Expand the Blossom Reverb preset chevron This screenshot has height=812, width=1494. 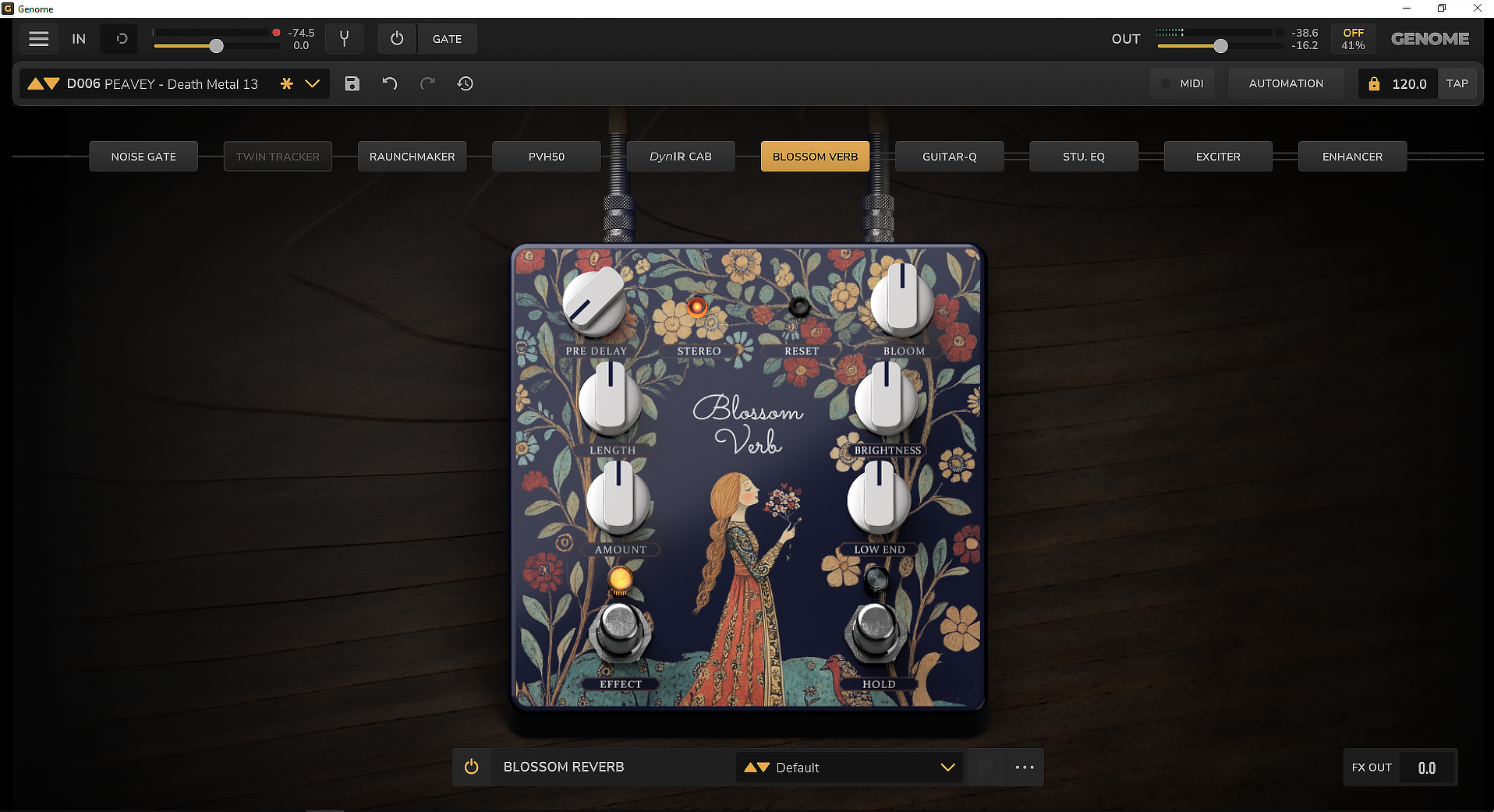coord(948,768)
